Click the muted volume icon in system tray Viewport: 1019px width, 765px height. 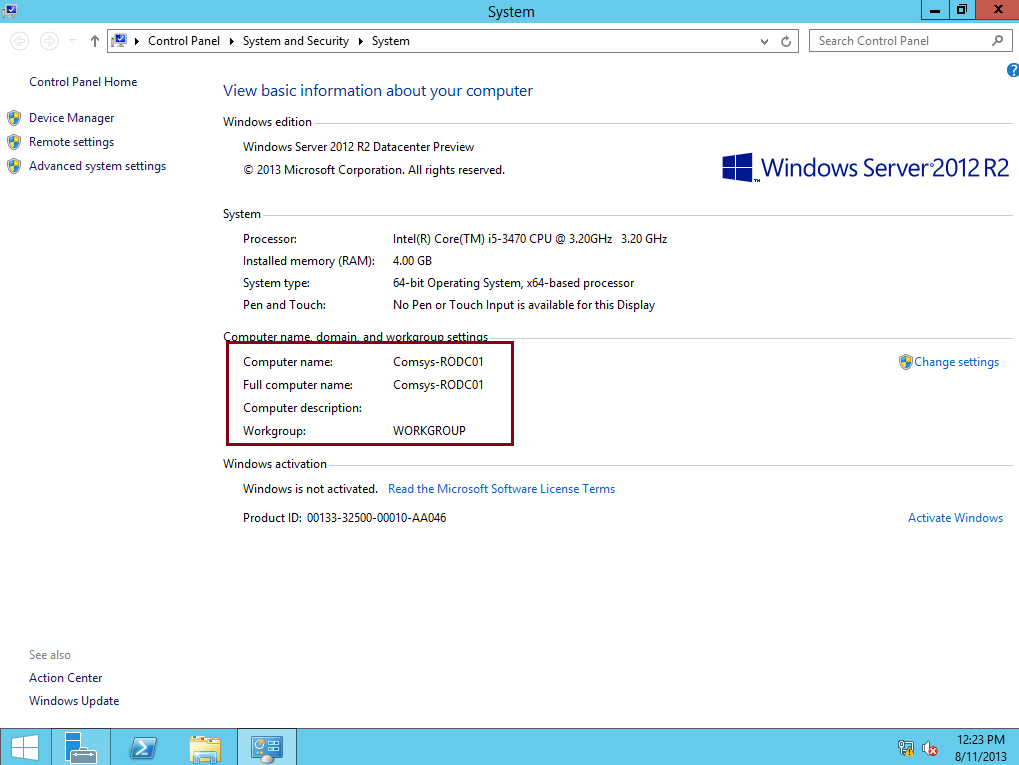click(x=929, y=748)
